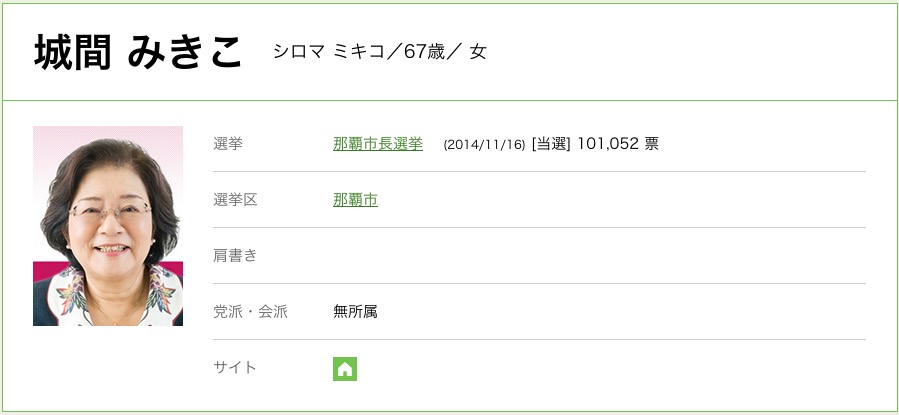Click the election date (2014/11/16)

[484, 145]
